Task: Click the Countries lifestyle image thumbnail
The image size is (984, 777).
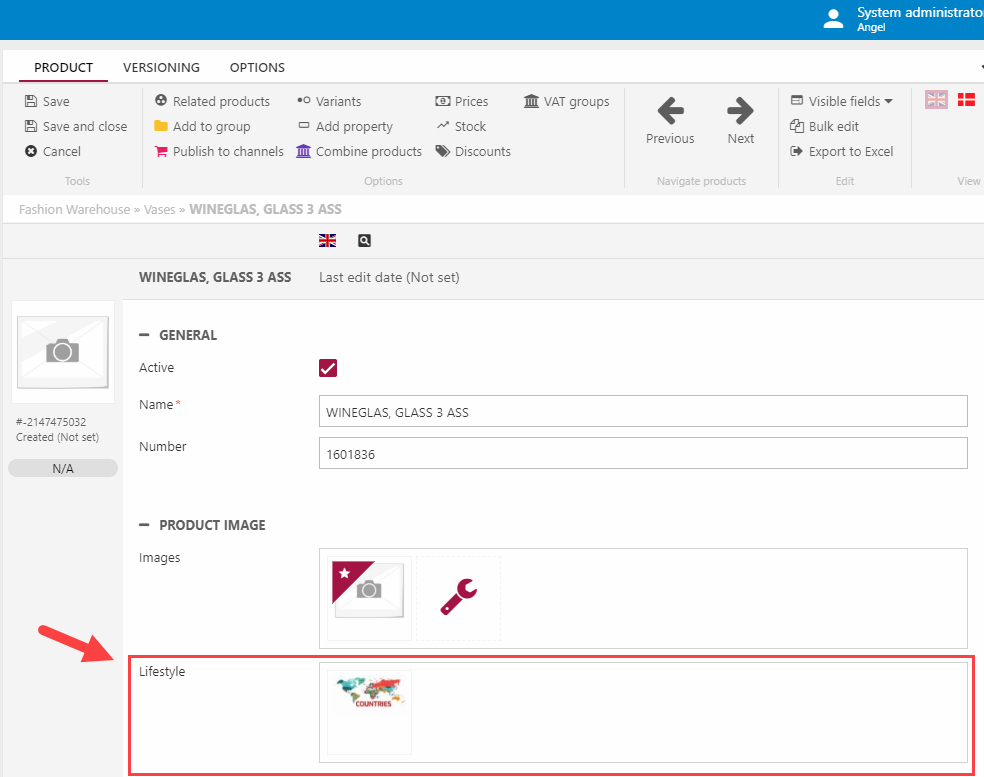Action: click(x=369, y=695)
